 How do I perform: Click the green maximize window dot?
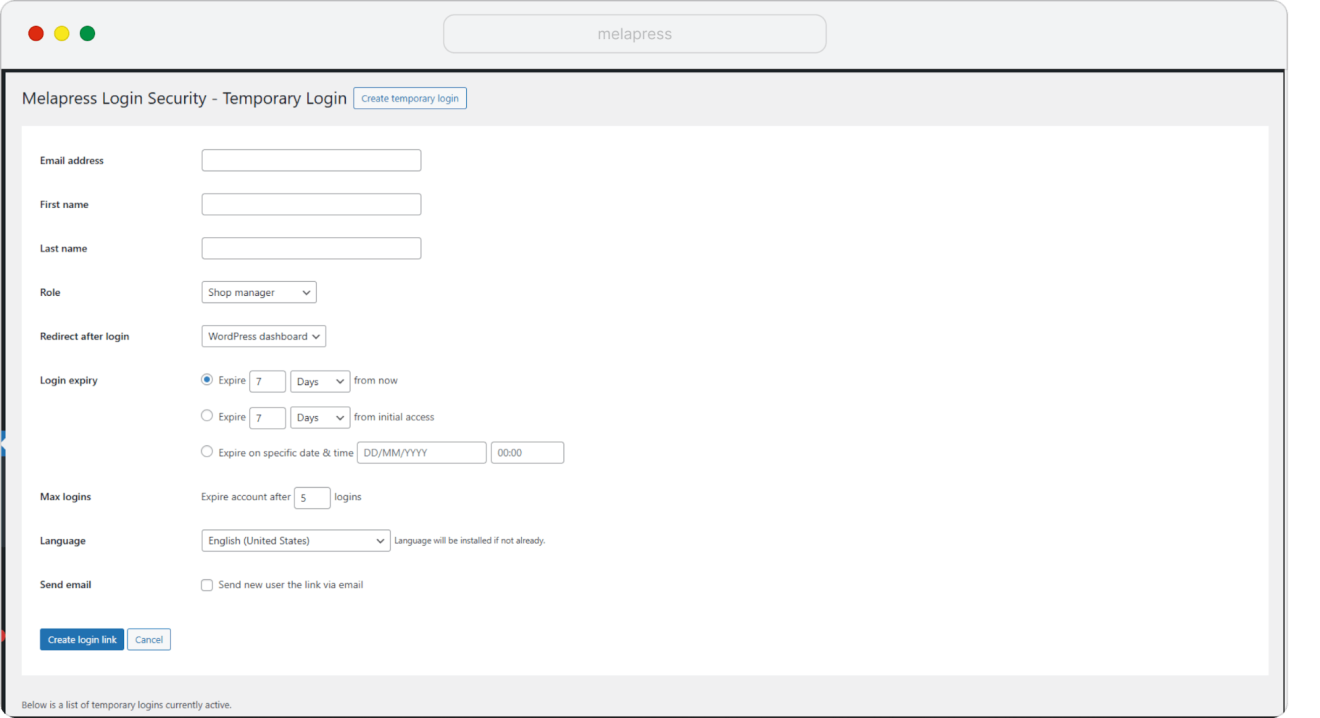pyautogui.click(x=88, y=33)
